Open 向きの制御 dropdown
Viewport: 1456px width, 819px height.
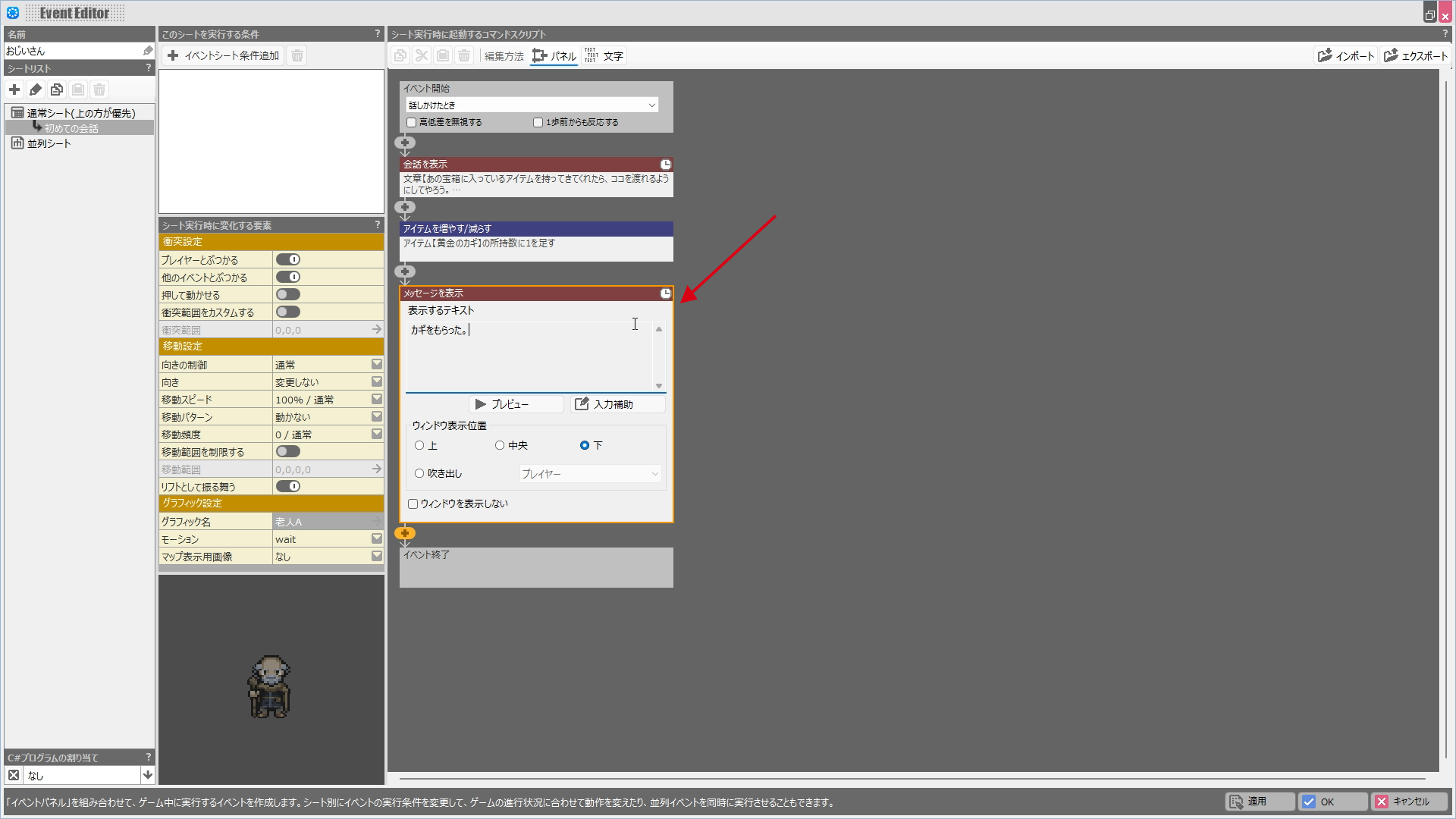point(376,365)
